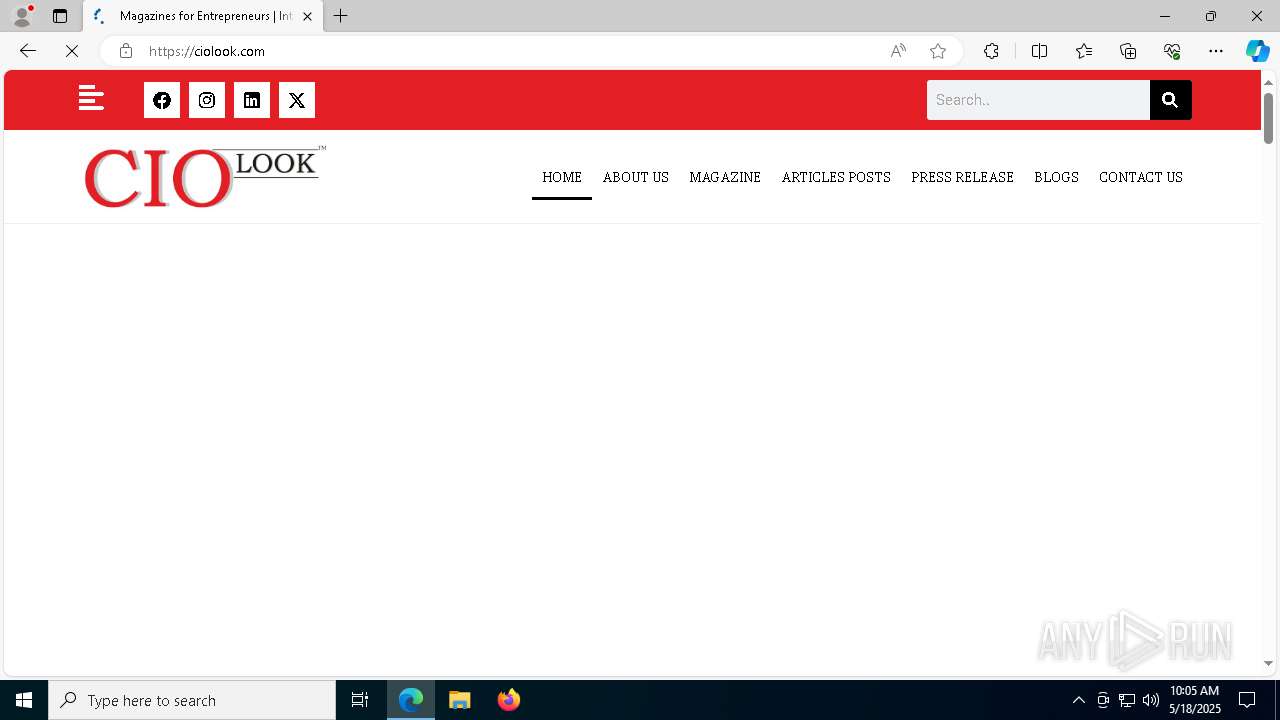1280x720 pixels.
Task: Click the website Search input field
Action: [x=1038, y=100]
